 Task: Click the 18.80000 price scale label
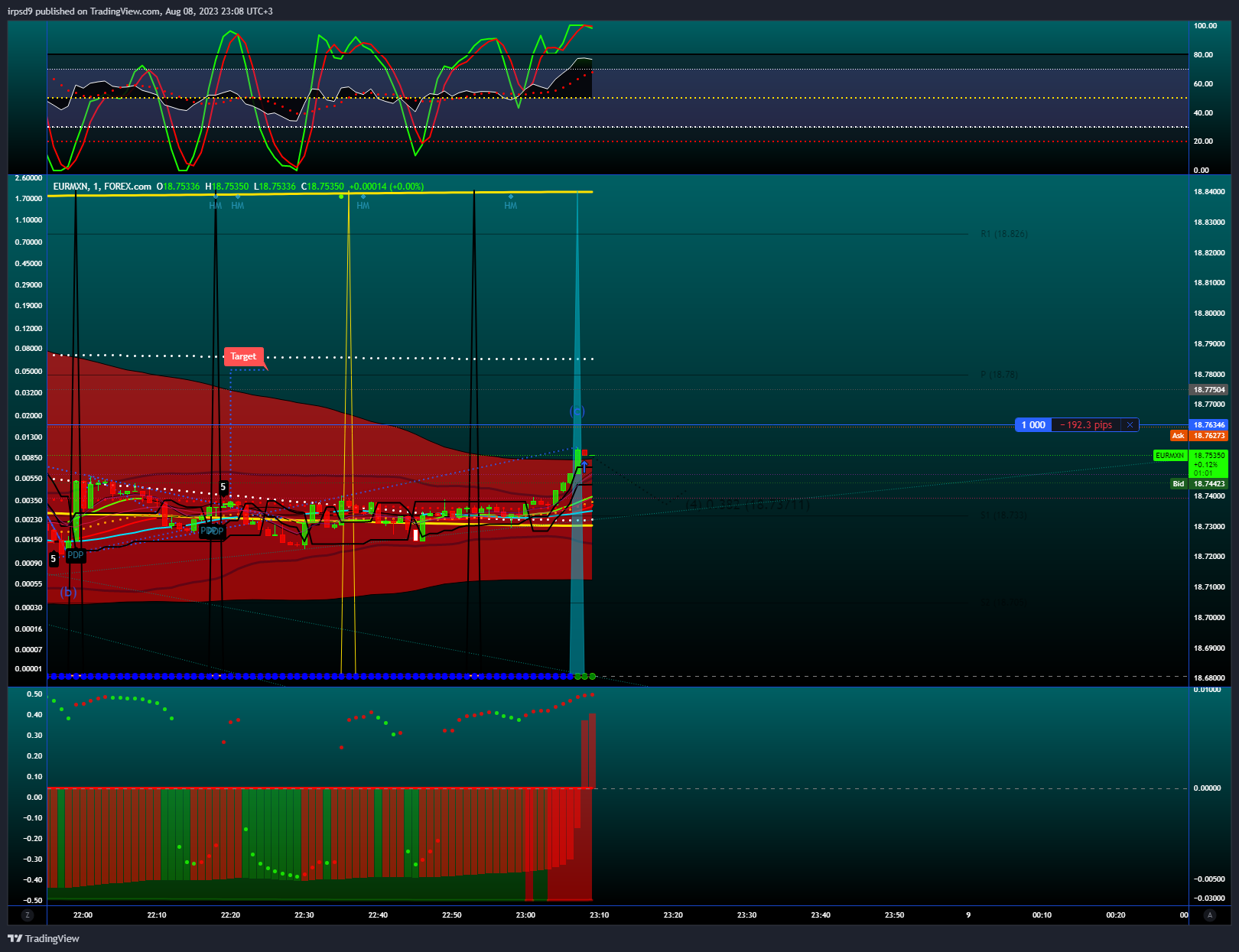[1209, 314]
